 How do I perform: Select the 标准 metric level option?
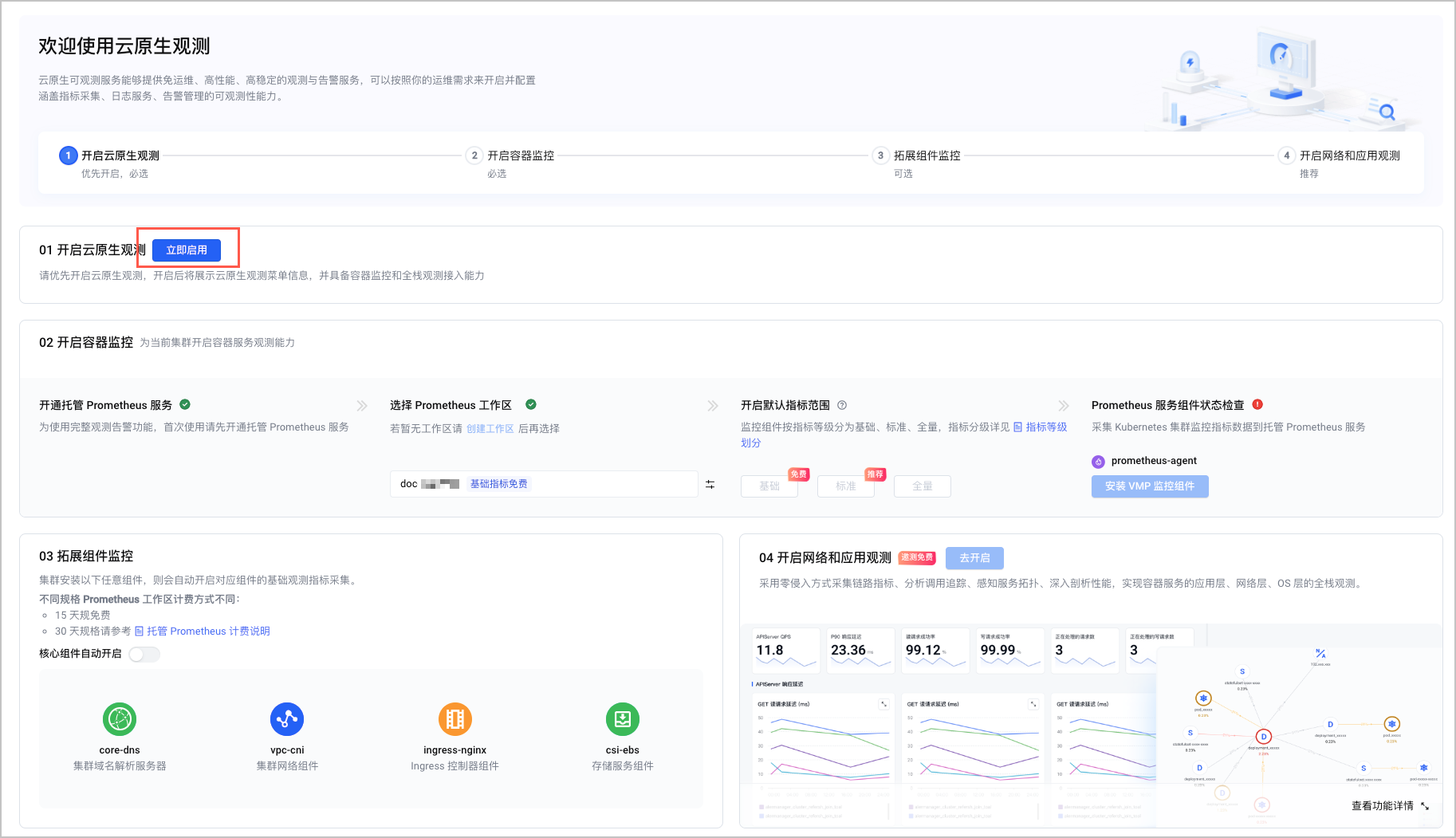pos(845,486)
